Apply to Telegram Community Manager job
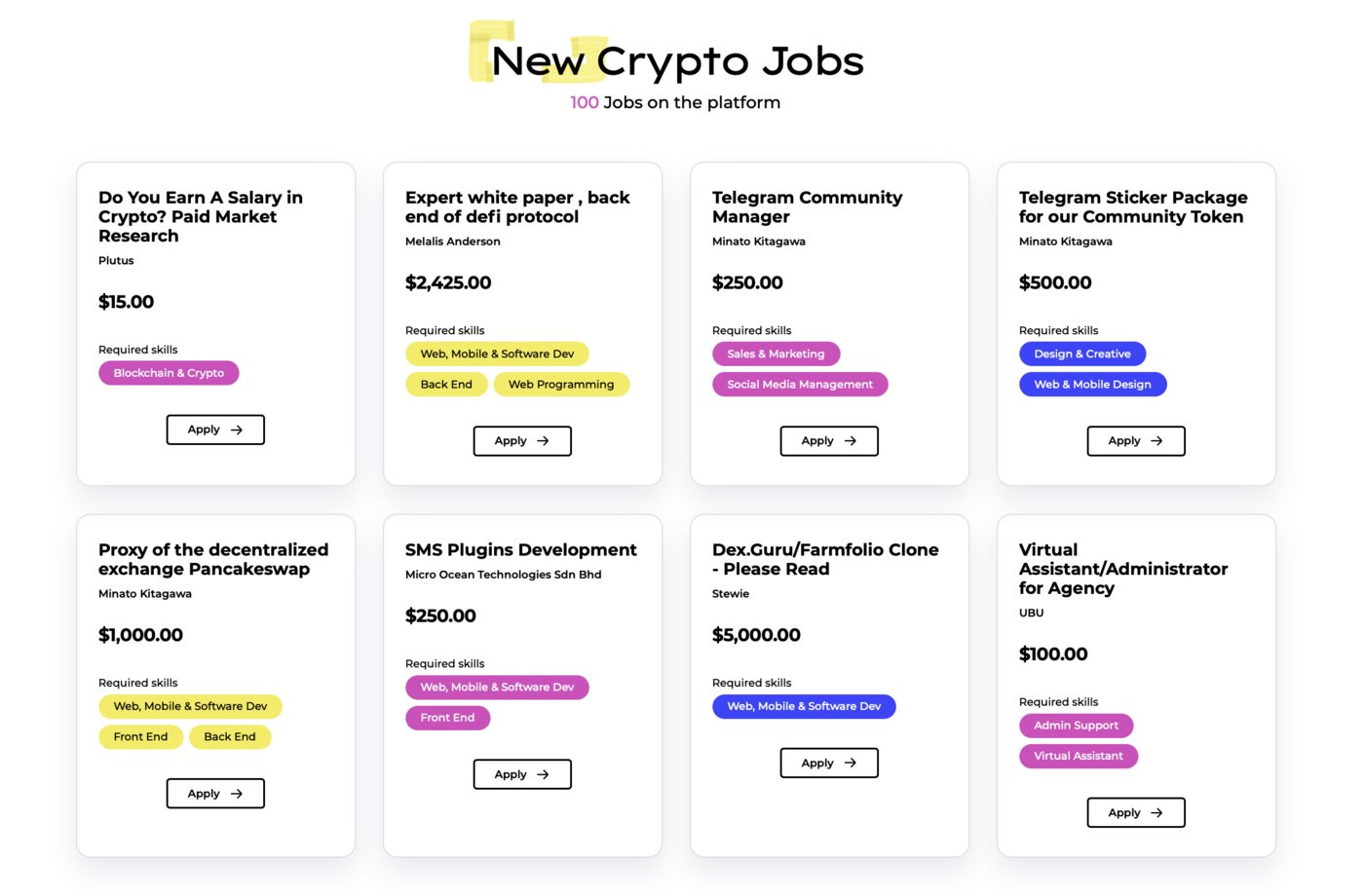1364x896 pixels. 829,441
